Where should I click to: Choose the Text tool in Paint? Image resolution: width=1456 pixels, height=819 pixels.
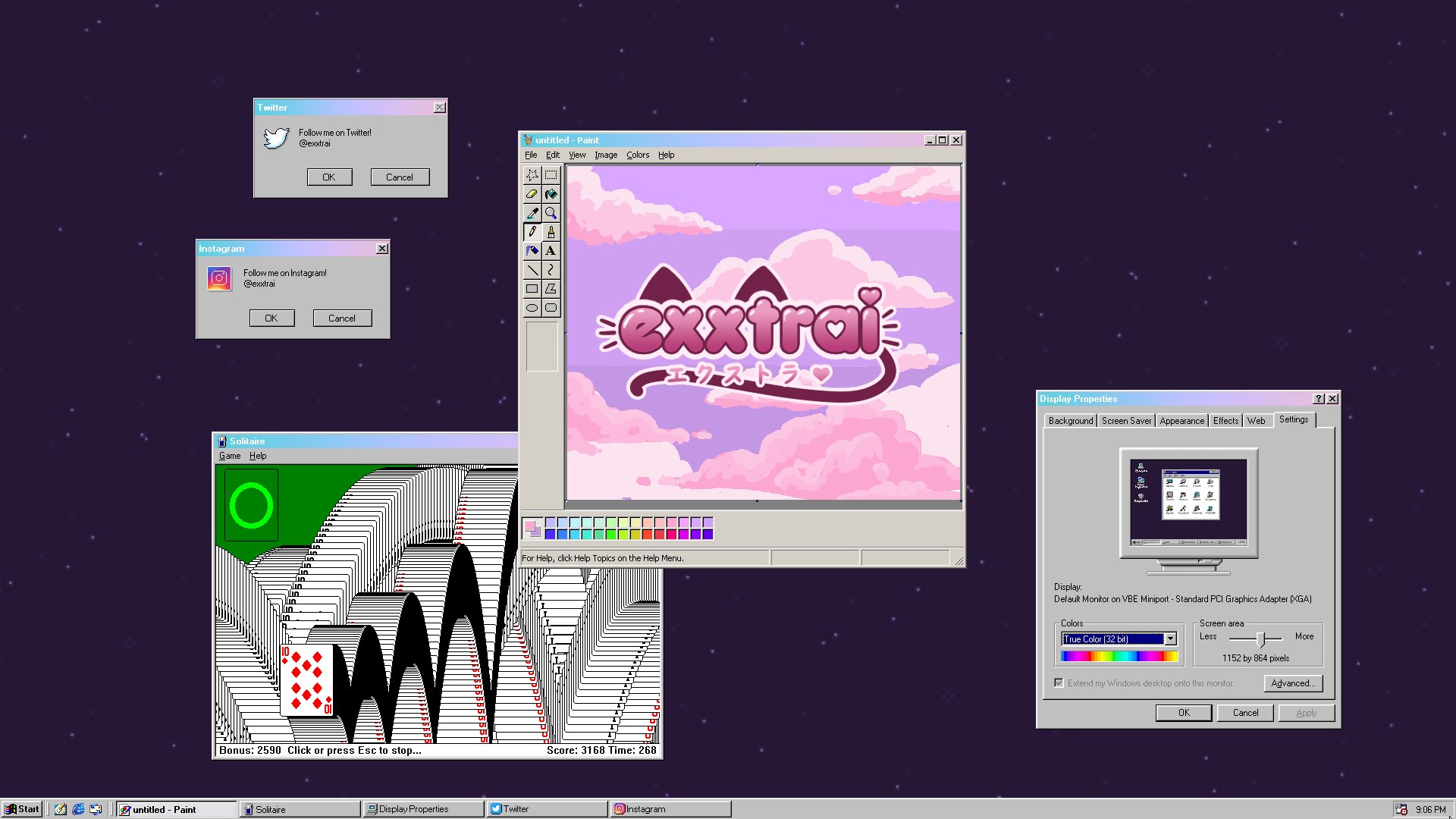click(551, 251)
